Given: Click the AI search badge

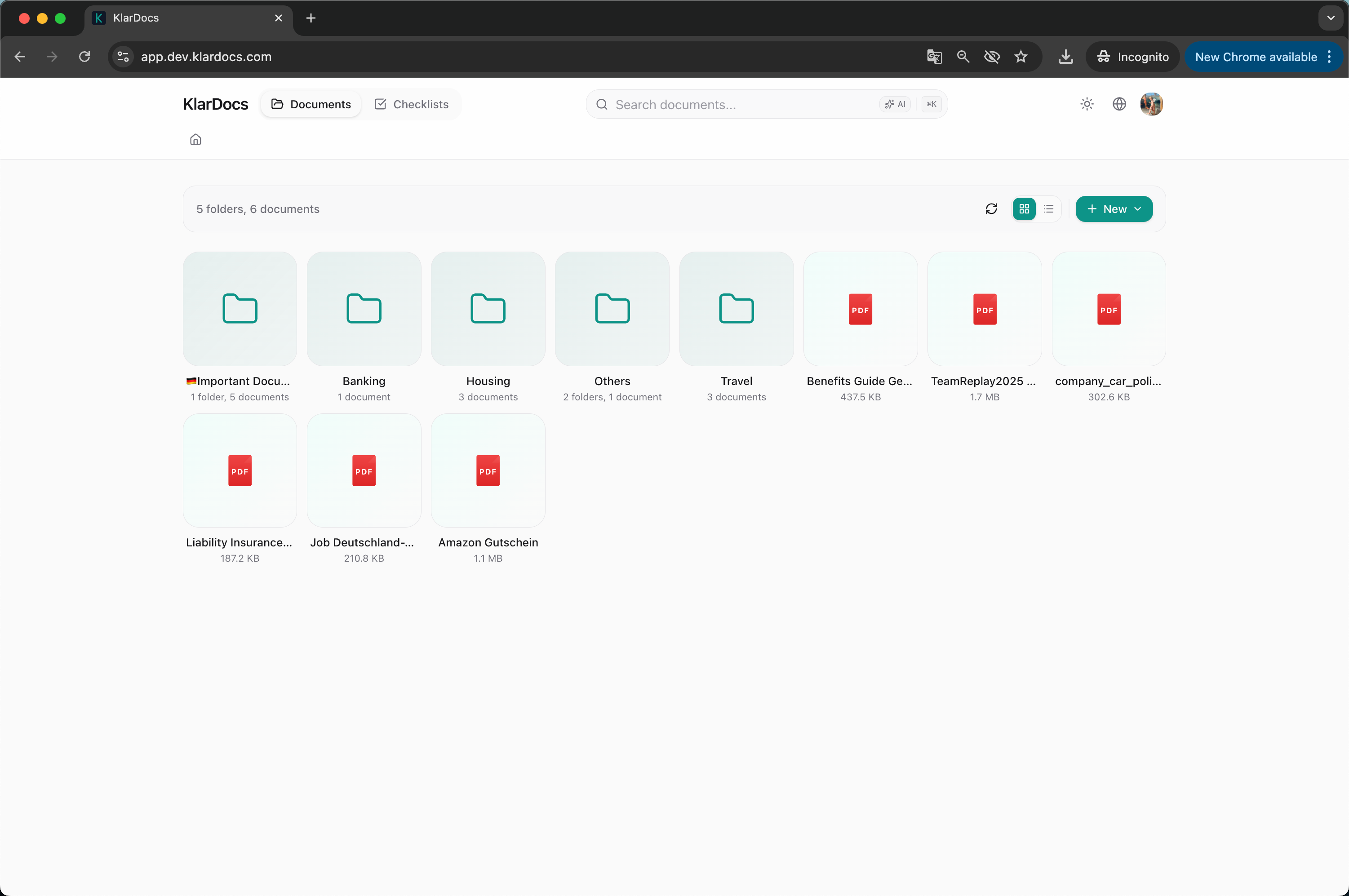Looking at the screenshot, I should pyautogui.click(x=895, y=105).
